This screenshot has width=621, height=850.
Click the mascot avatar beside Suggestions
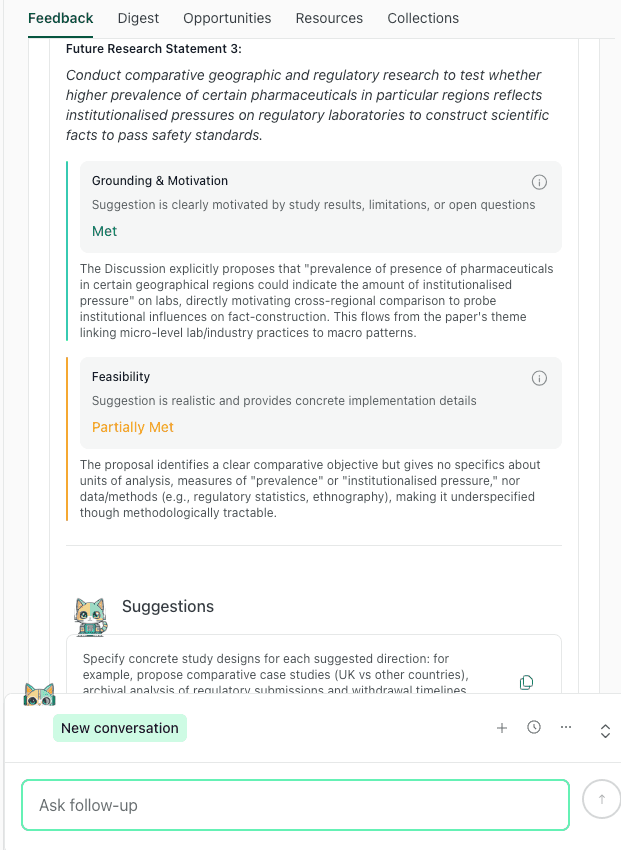[91, 617]
